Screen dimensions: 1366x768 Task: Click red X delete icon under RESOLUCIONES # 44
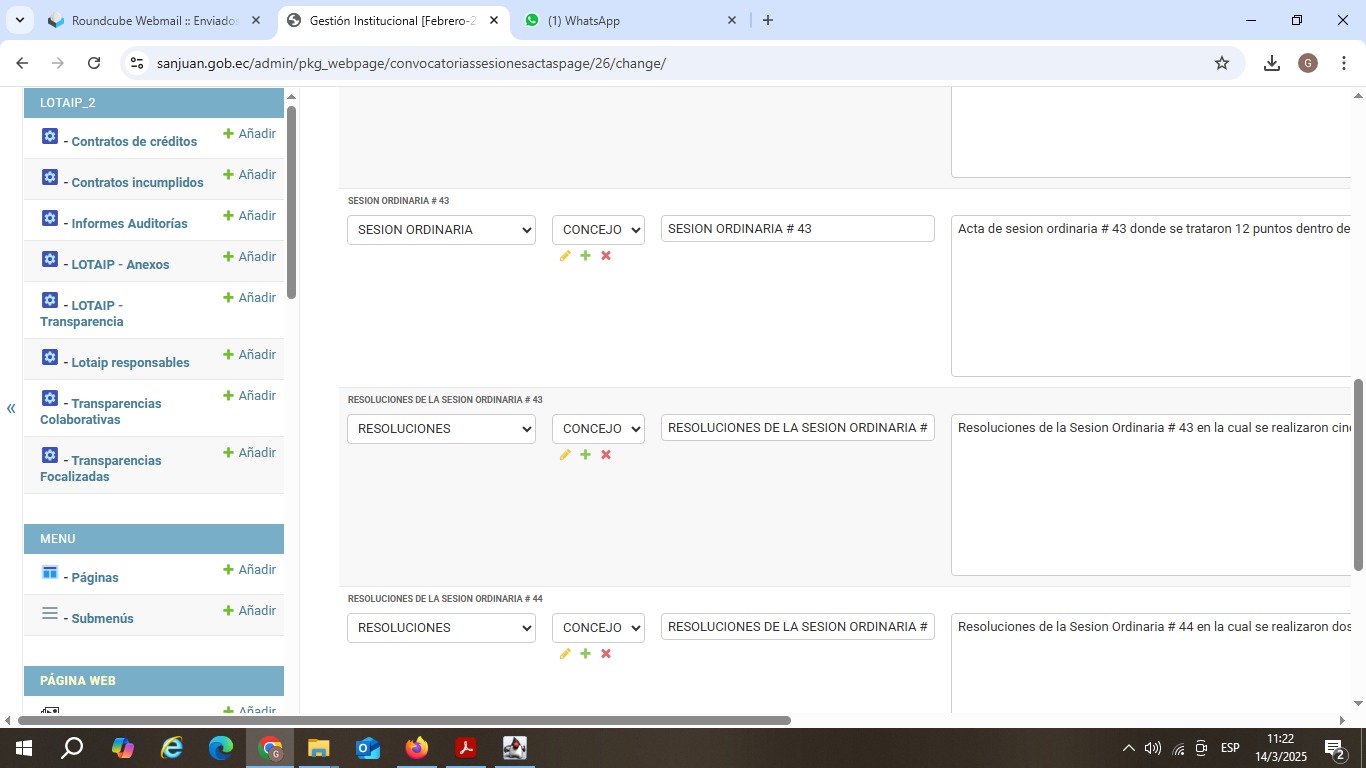click(606, 654)
